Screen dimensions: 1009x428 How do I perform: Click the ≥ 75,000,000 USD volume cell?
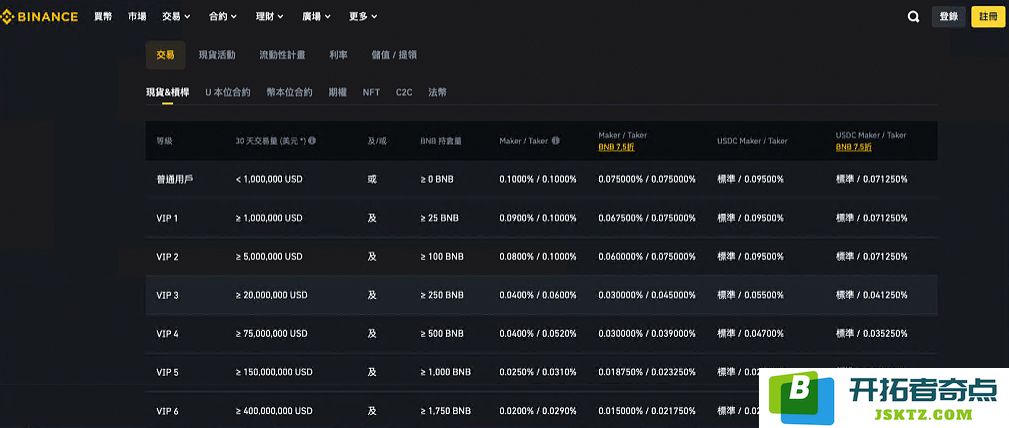[272, 334]
